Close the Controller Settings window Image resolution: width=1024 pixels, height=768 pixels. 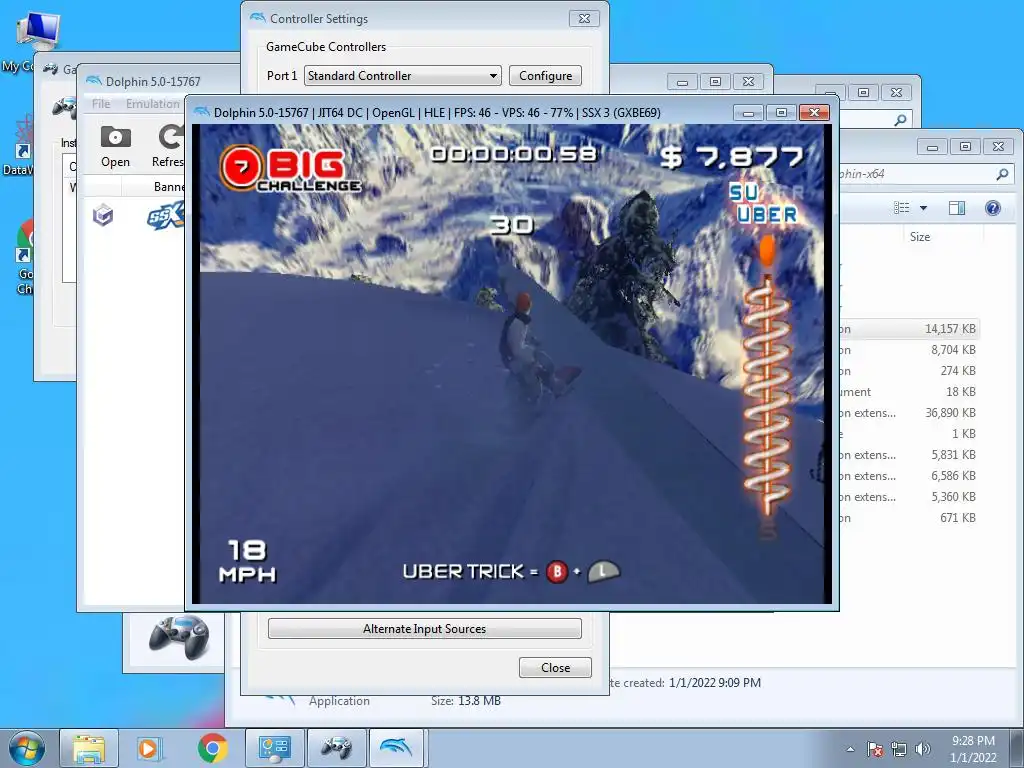pos(584,18)
